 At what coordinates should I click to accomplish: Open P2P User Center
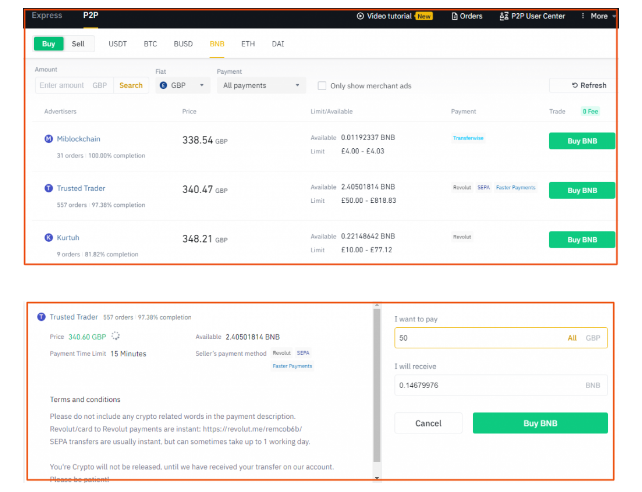point(532,16)
